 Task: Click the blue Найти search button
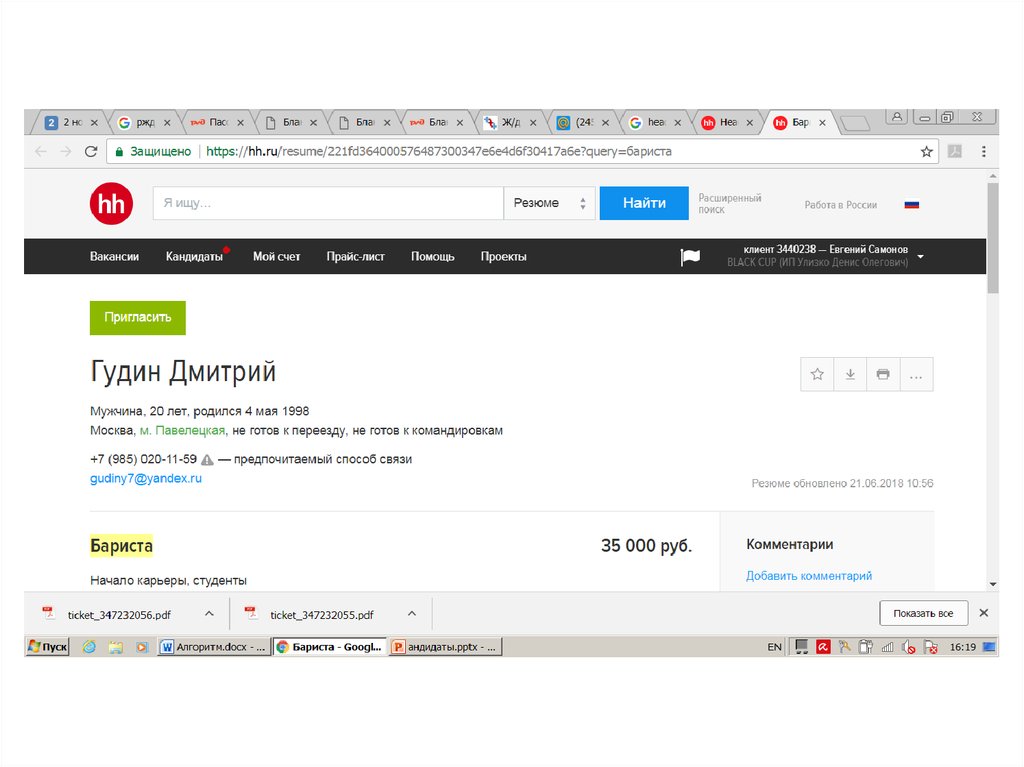coord(644,203)
